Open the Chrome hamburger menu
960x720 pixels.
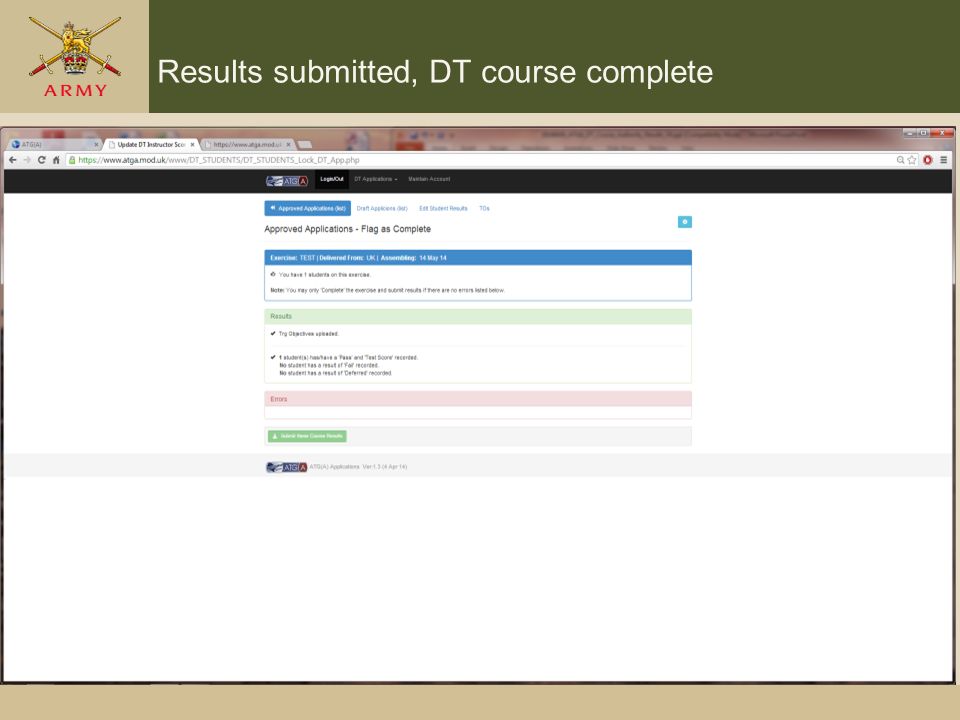[x=943, y=160]
